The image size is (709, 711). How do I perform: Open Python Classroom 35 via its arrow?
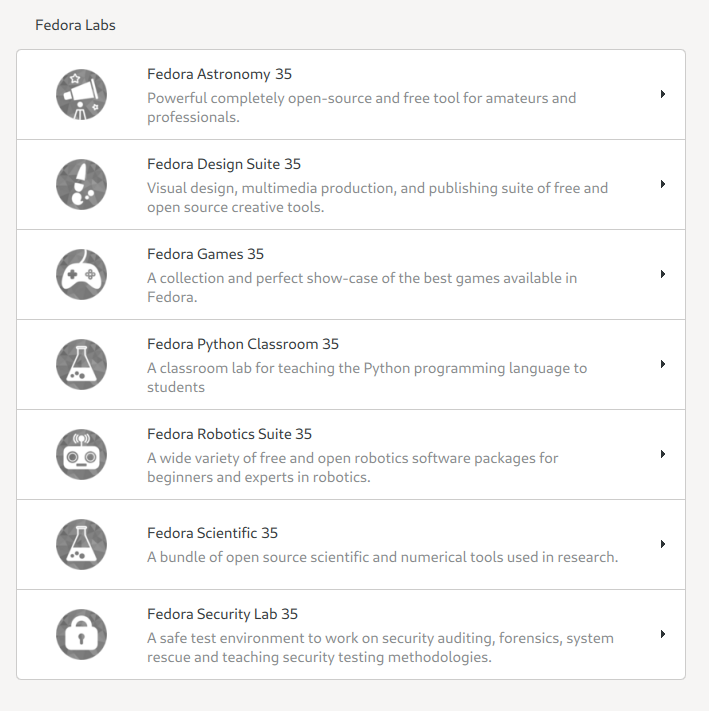(x=663, y=364)
